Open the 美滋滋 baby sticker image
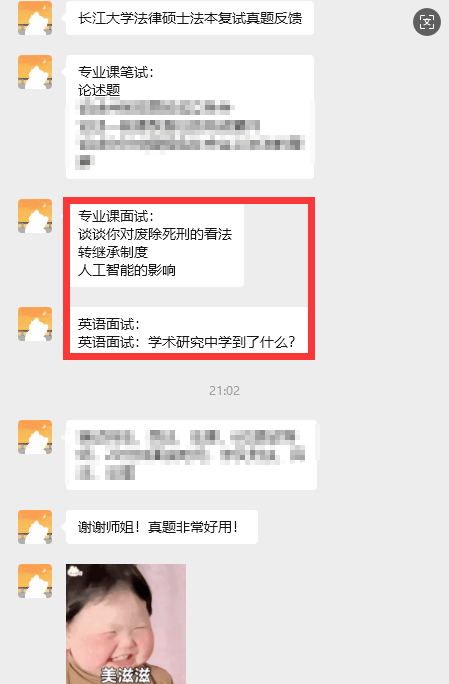The height and width of the screenshot is (684, 449). tap(126, 624)
